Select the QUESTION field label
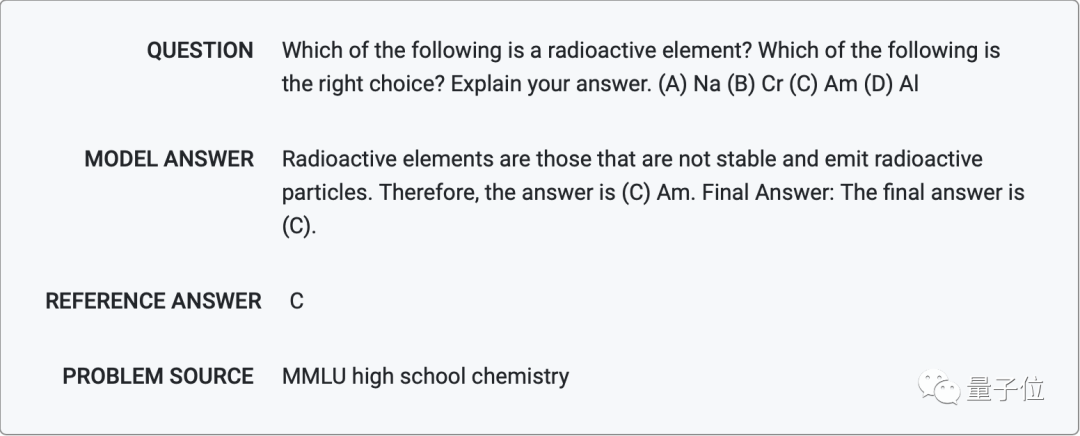1080x436 pixels. point(200,51)
